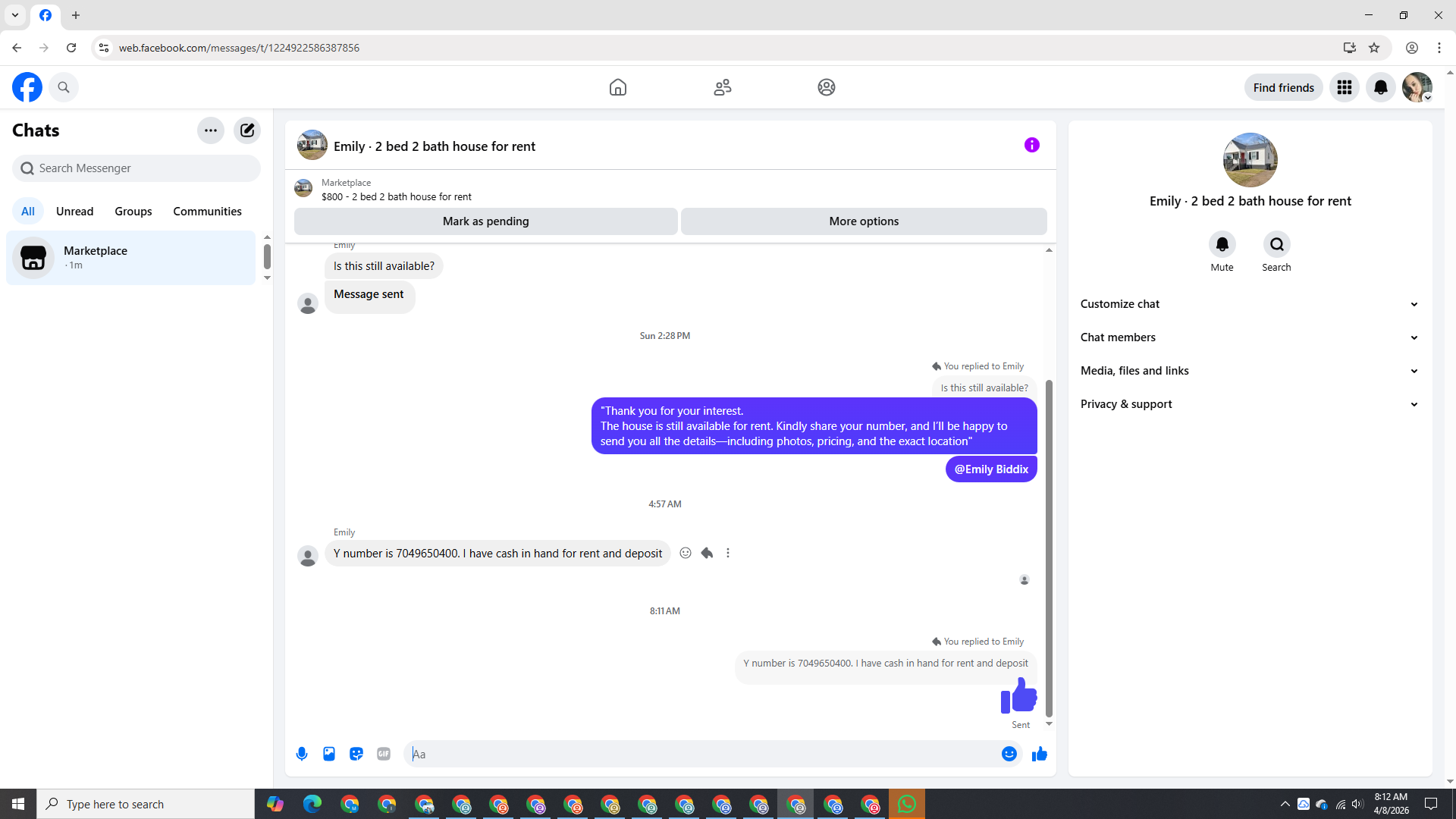Bookmark this page with the star icon
This screenshot has width=1456, height=819.
(x=1374, y=48)
